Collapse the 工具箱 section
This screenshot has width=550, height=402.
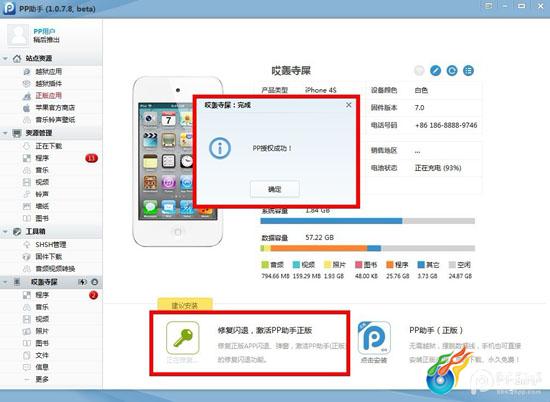[5, 232]
